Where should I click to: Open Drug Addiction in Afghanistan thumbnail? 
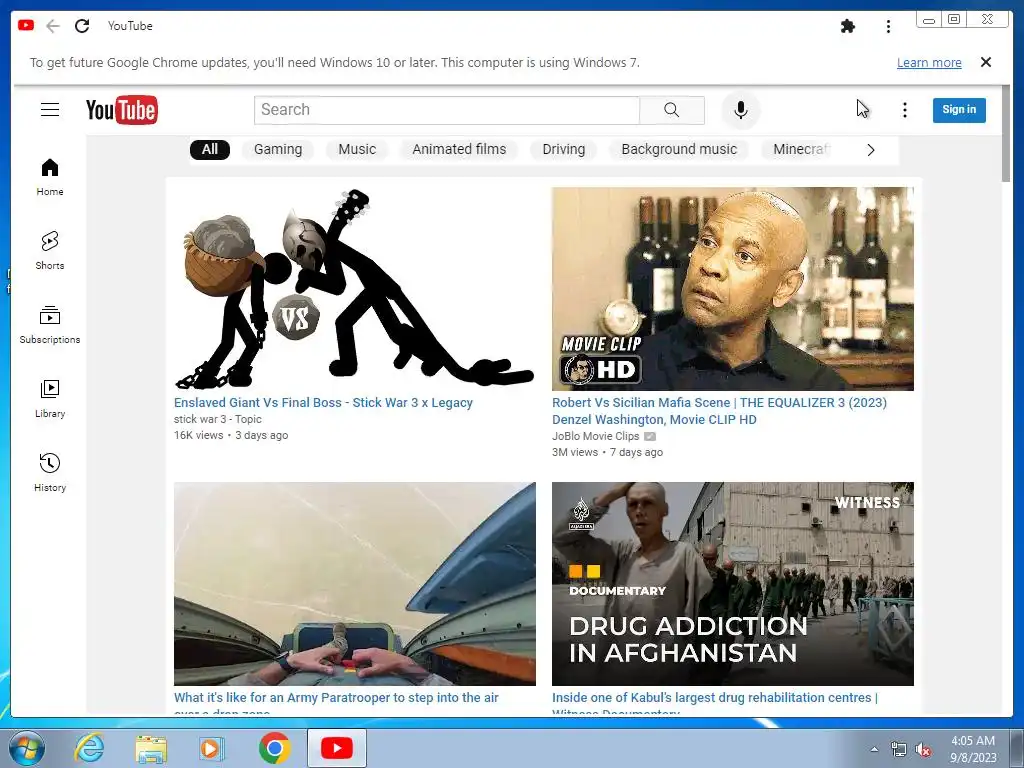tap(733, 584)
